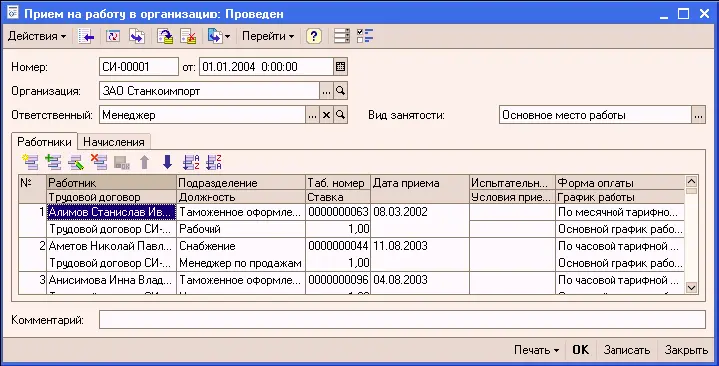Click the table scrollbar up arrow
The width and height of the screenshot is (719, 366).
tap(691, 182)
